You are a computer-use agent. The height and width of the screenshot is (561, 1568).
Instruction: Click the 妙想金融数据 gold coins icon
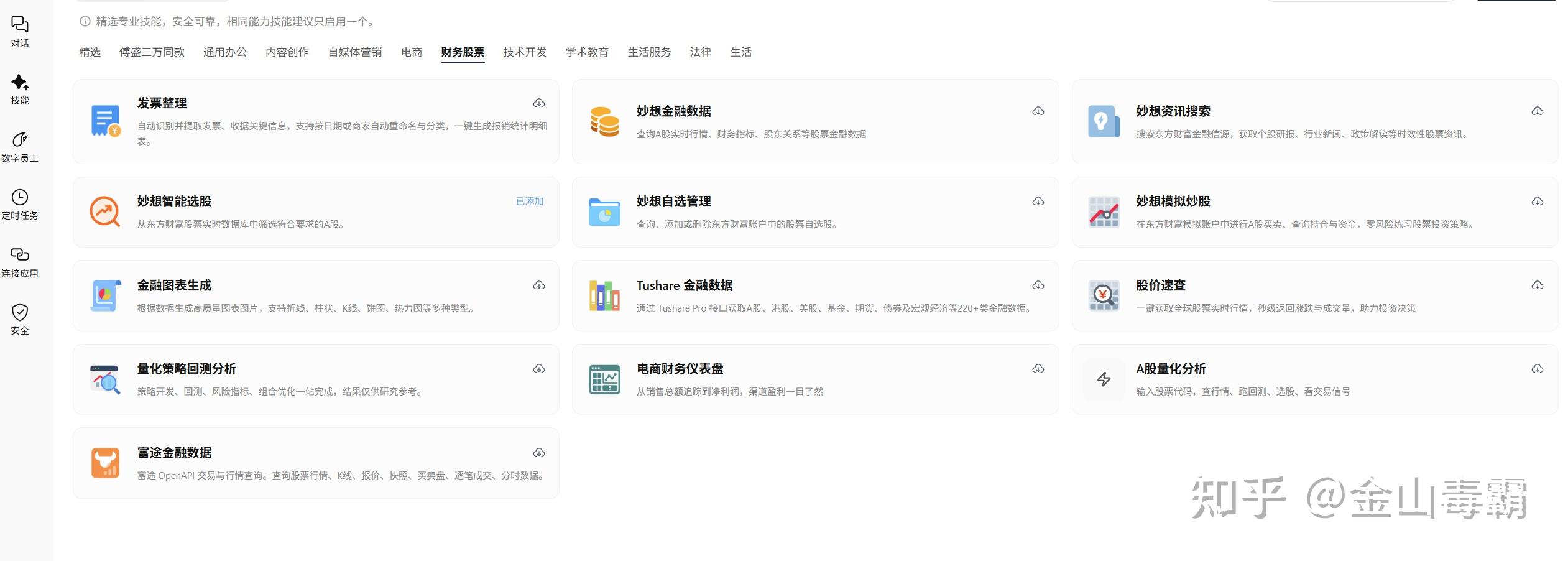click(604, 121)
